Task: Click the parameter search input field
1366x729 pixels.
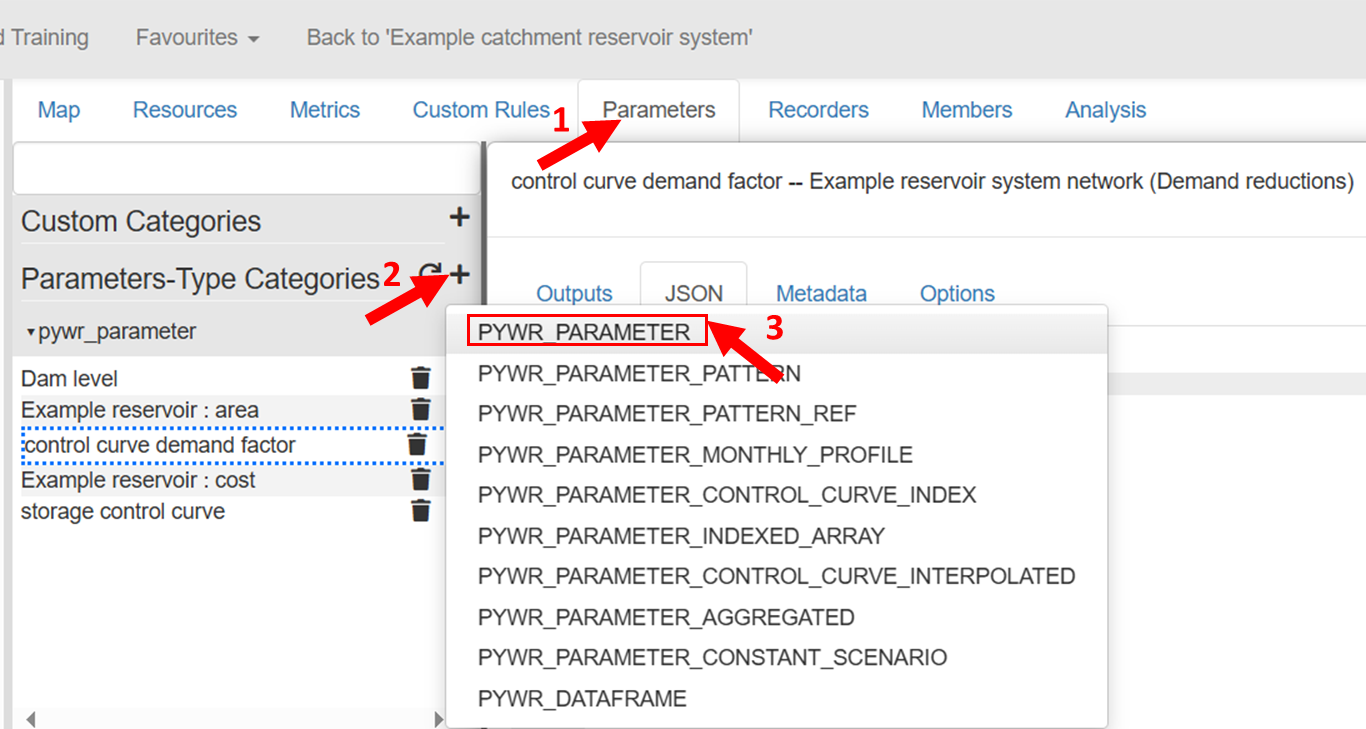Action: point(246,169)
